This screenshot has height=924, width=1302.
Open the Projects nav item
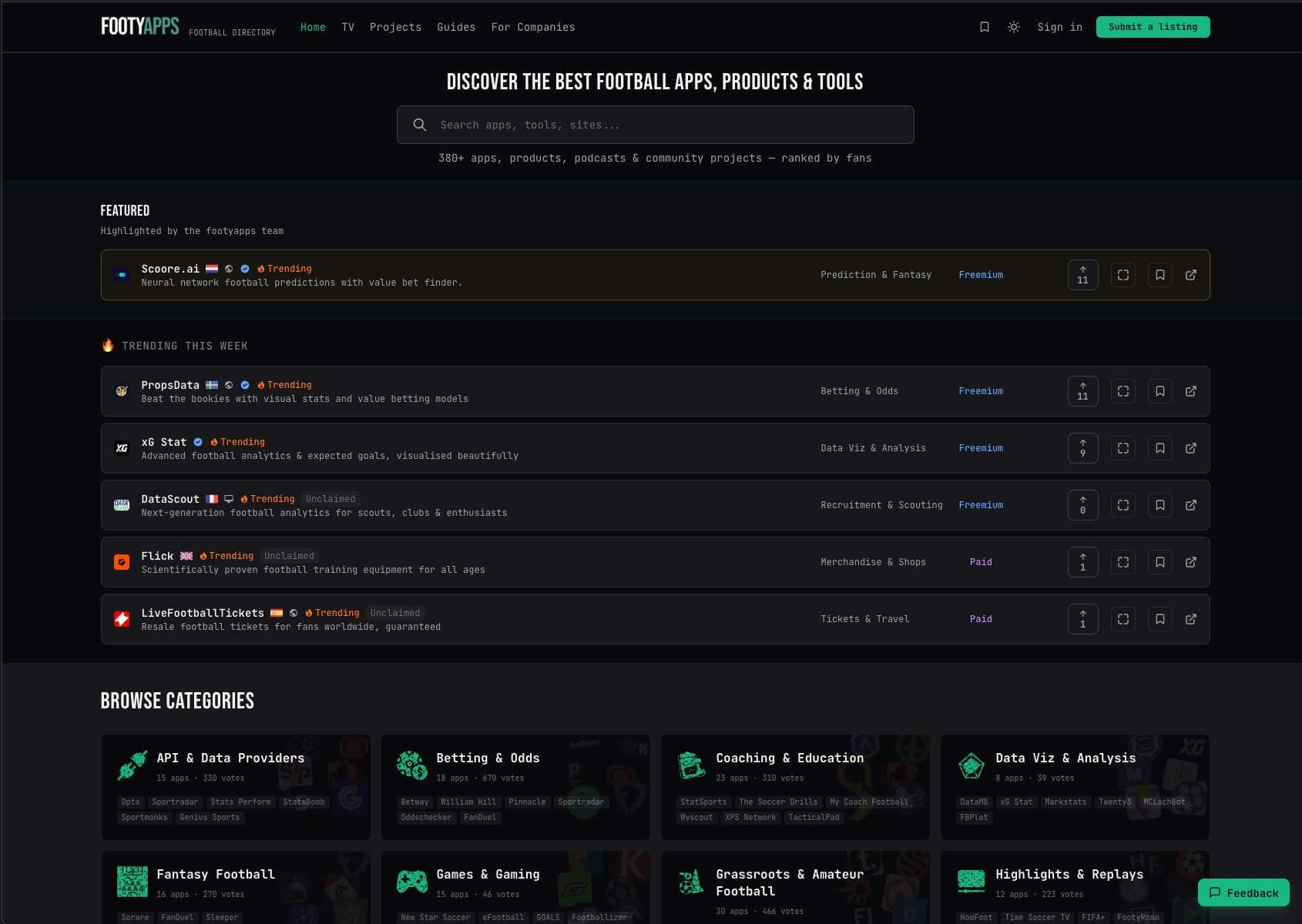coord(395,27)
